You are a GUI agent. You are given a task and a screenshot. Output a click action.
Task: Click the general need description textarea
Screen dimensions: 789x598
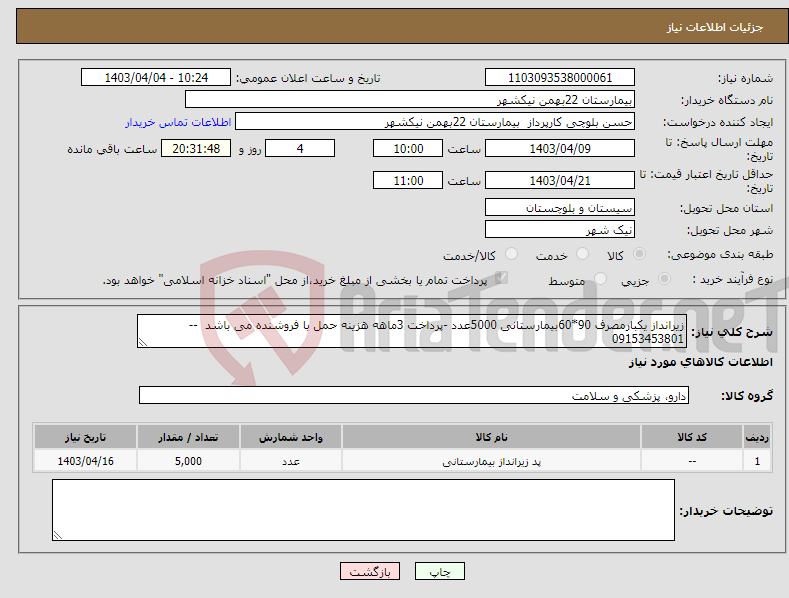pyautogui.click(x=412, y=331)
